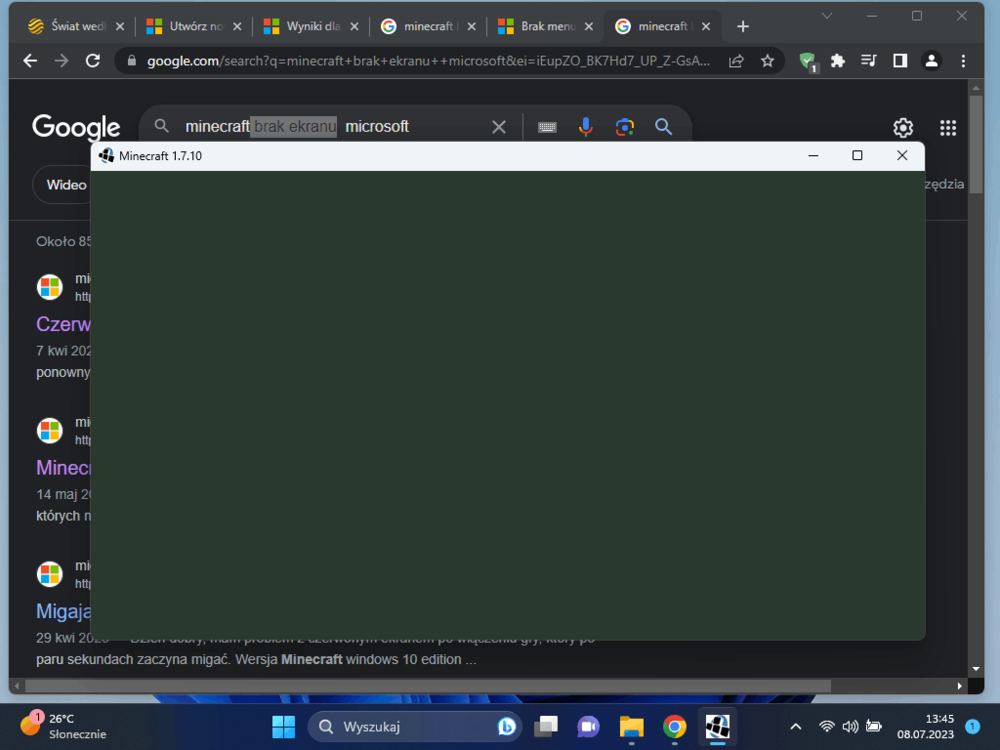Screen dimensions: 1000x750
Task: Minimize the Minecraft 1.7.10 window
Action: click(x=813, y=156)
